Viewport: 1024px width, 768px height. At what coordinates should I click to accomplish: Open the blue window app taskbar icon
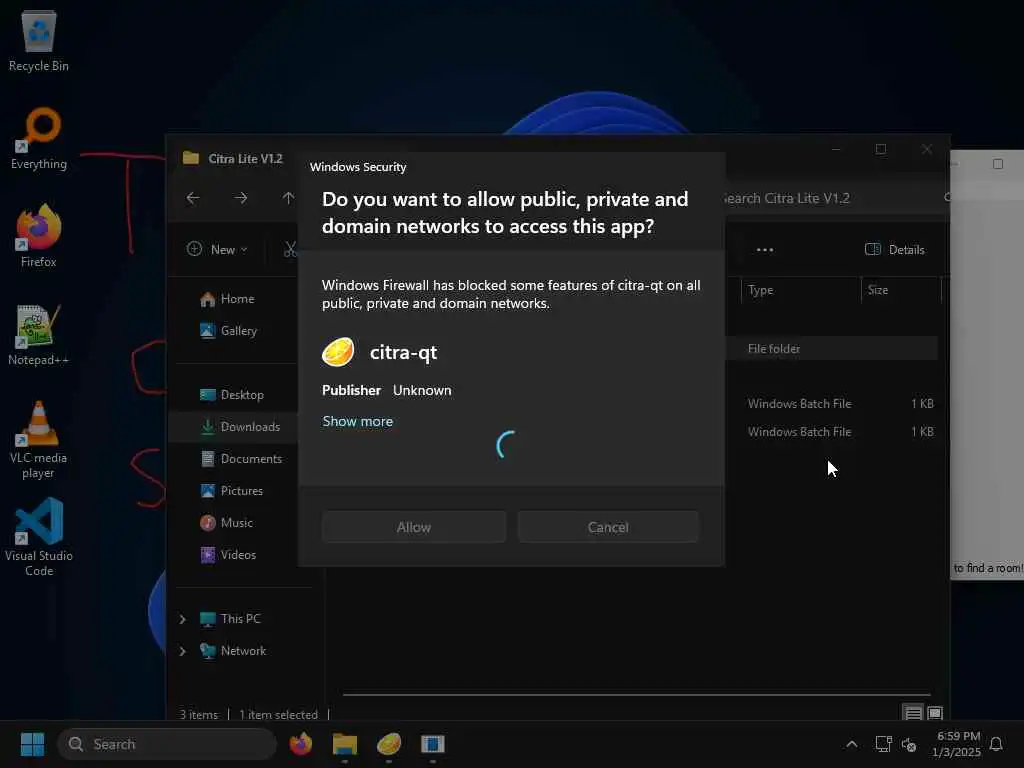(432, 744)
